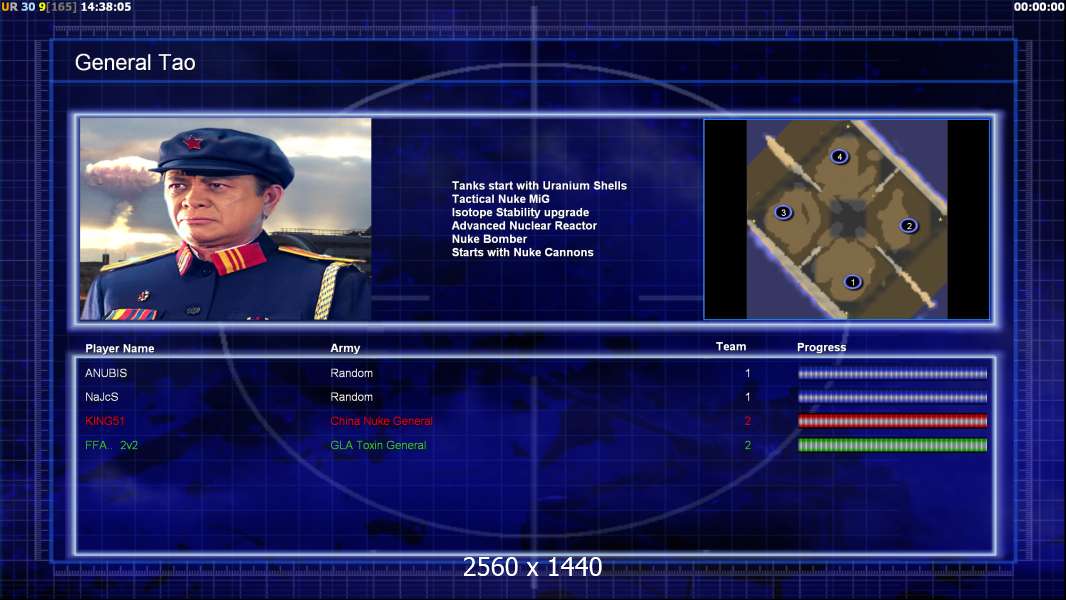The width and height of the screenshot is (1066, 600).
Task: Click the China Nuke General army text
Action: pos(381,421)
